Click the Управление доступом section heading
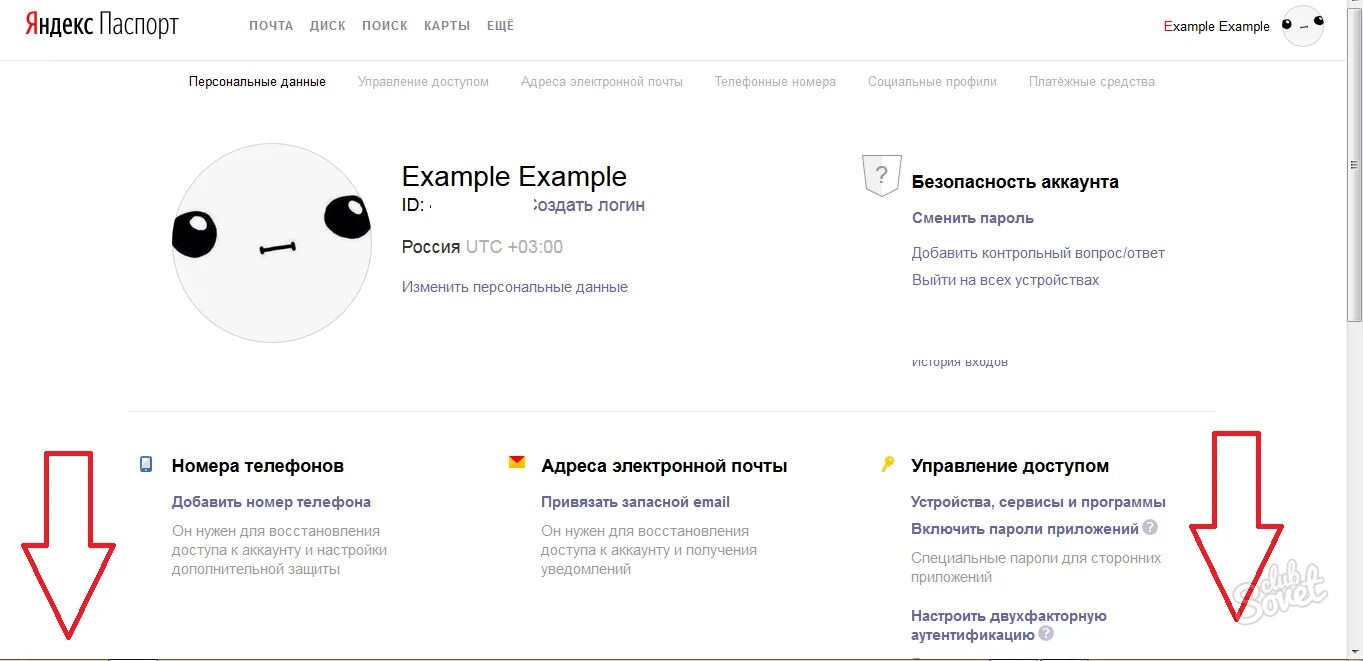The width and height of the screenshot is (1363, 661). (1010, 466)
